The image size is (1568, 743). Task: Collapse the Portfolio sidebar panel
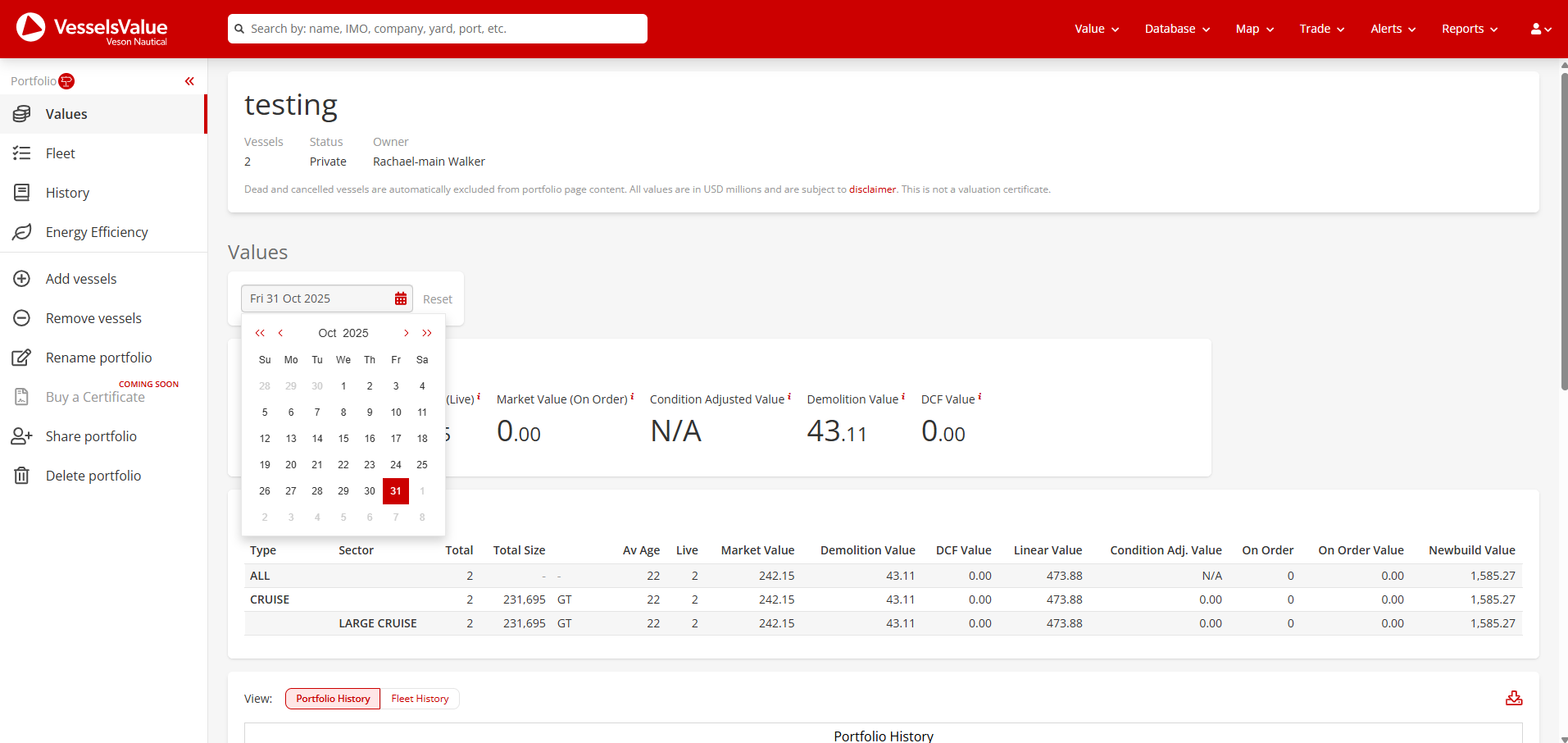point(189,81)
